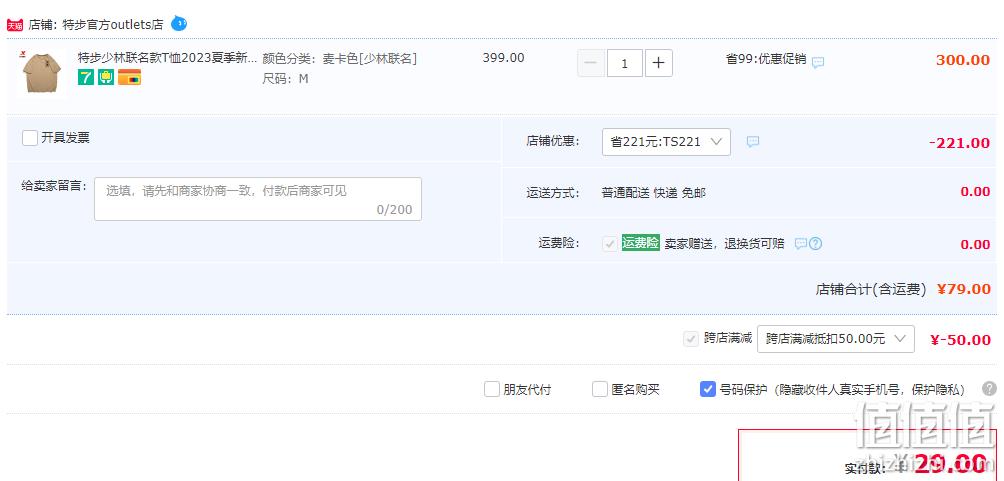Click the quantity input showing 1

624,63
